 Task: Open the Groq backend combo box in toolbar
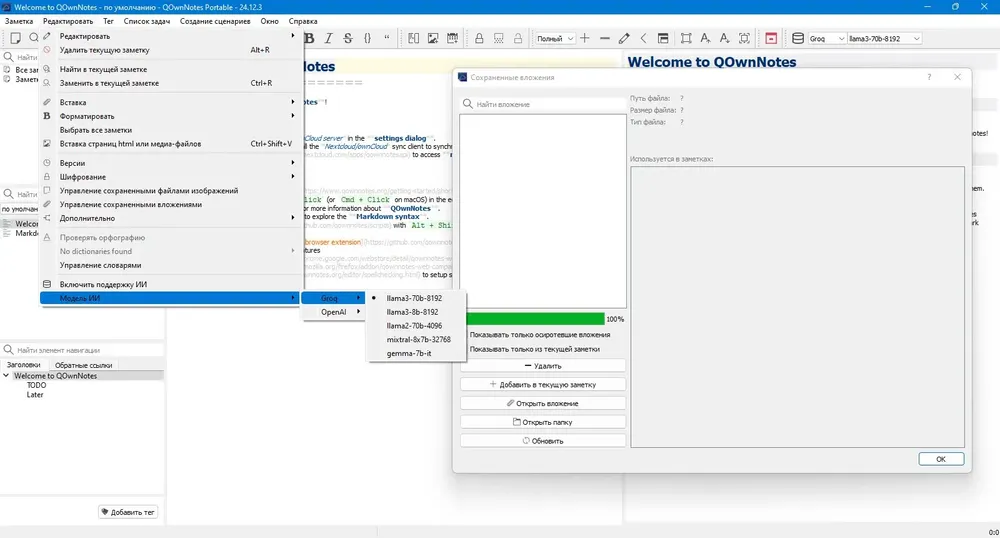[x=827, y=38]
